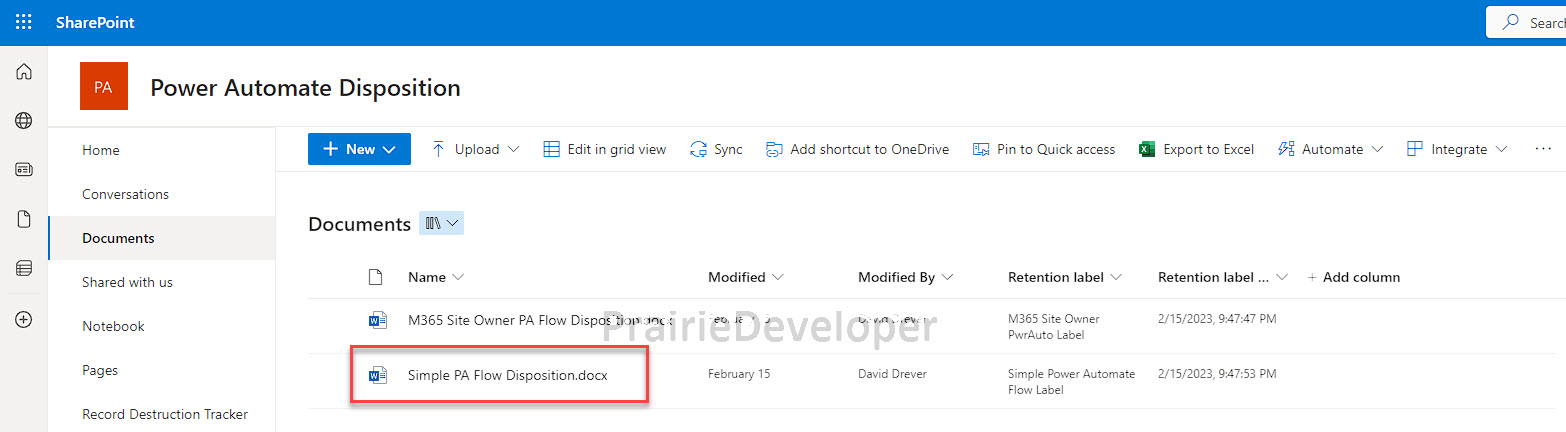
Task: Go to Home in site navigation
Action: (101, 150)
